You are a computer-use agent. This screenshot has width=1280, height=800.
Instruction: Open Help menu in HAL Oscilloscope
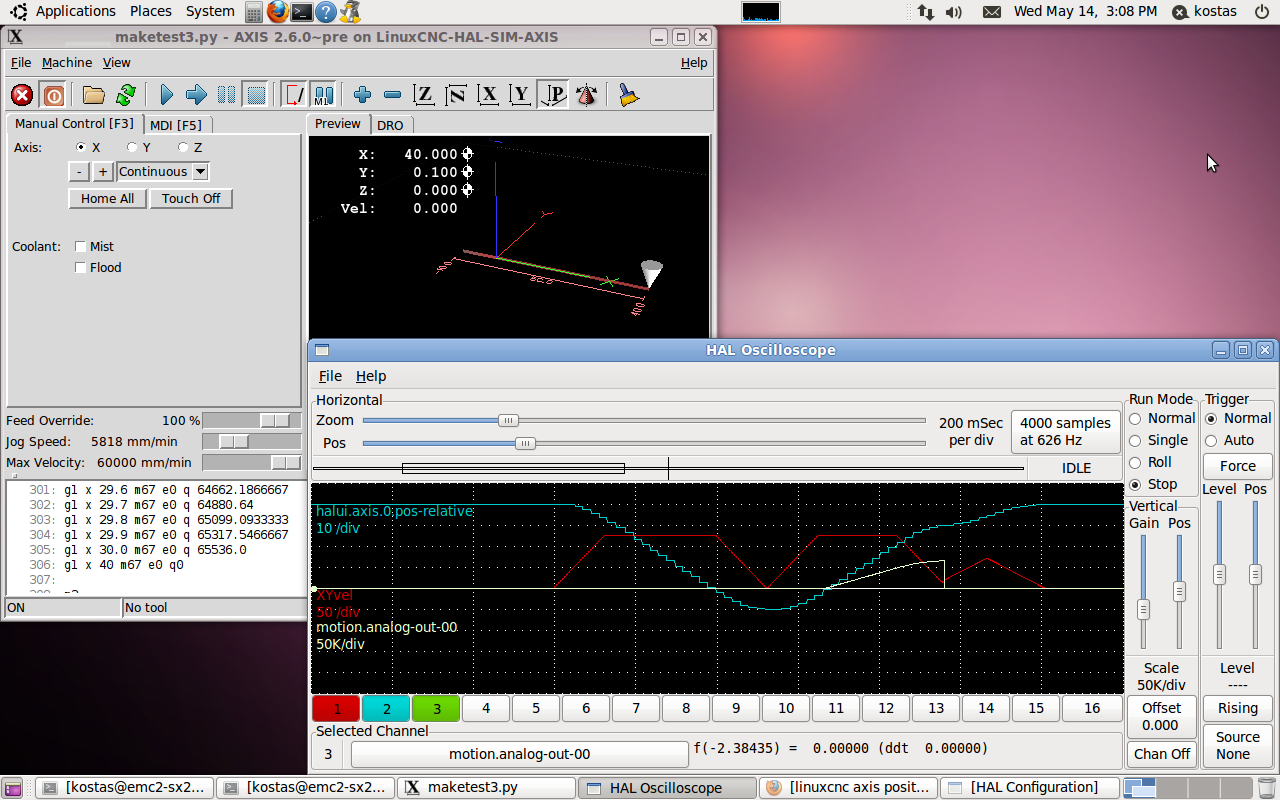(371, 376)
